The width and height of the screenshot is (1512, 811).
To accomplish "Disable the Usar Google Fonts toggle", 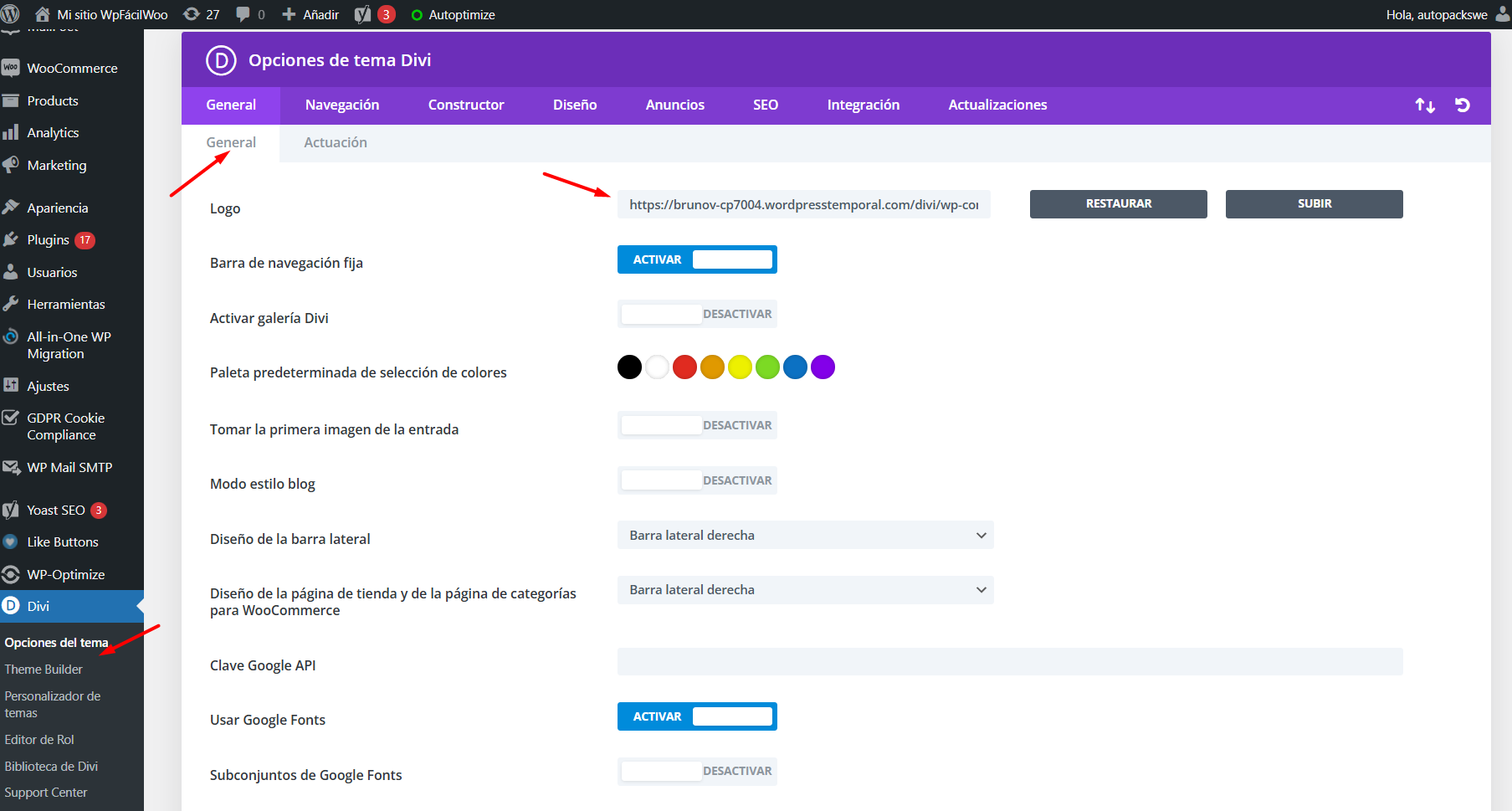I will (697, 716).
